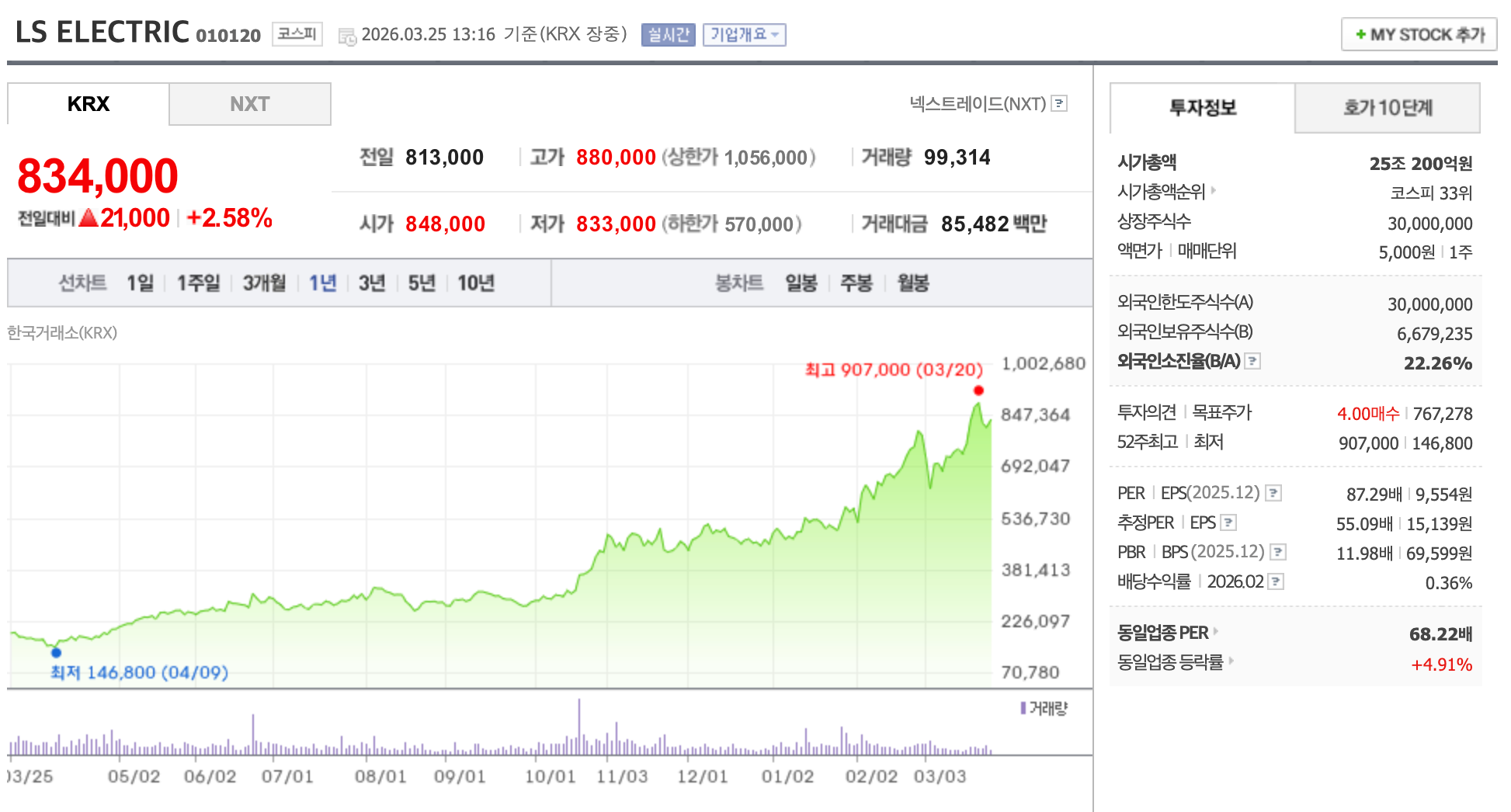The height and width of the screenshot is (812, 1511).
Task: Click the 68.22배 industry PER value
Action: tap(1441, 634)
